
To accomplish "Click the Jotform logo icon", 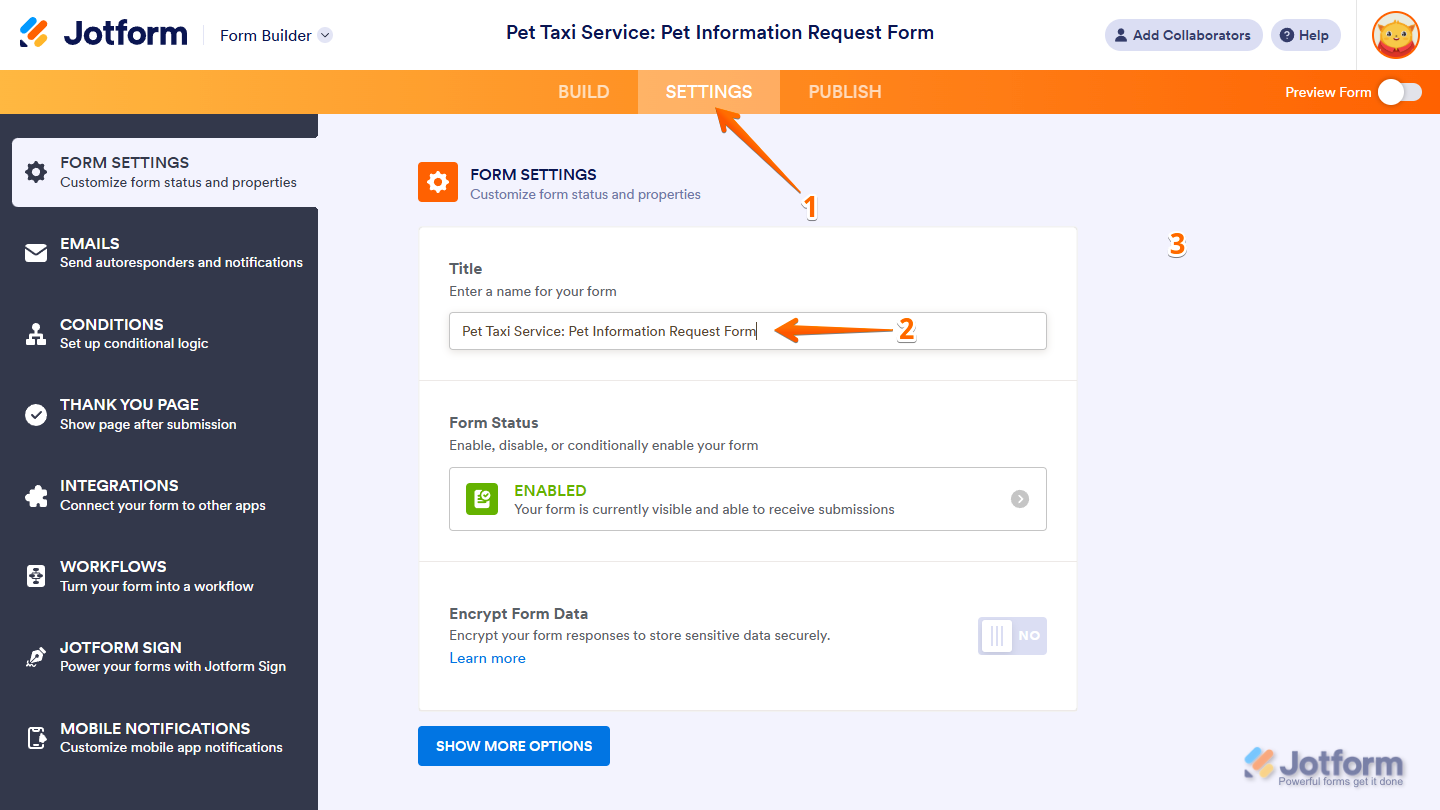I will [34, 33].
